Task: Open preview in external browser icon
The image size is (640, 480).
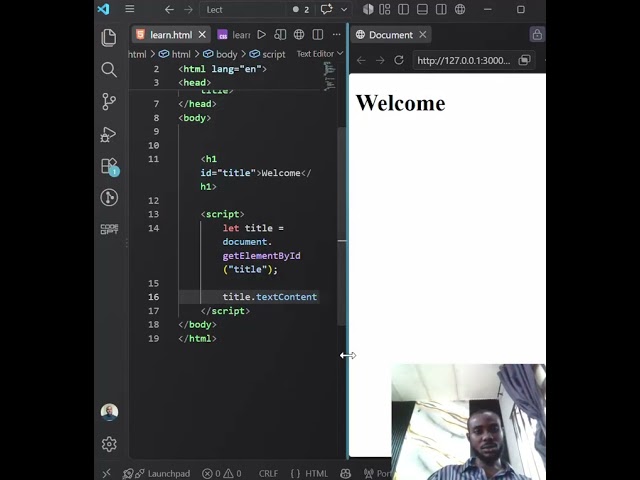Action: point(524,60)
